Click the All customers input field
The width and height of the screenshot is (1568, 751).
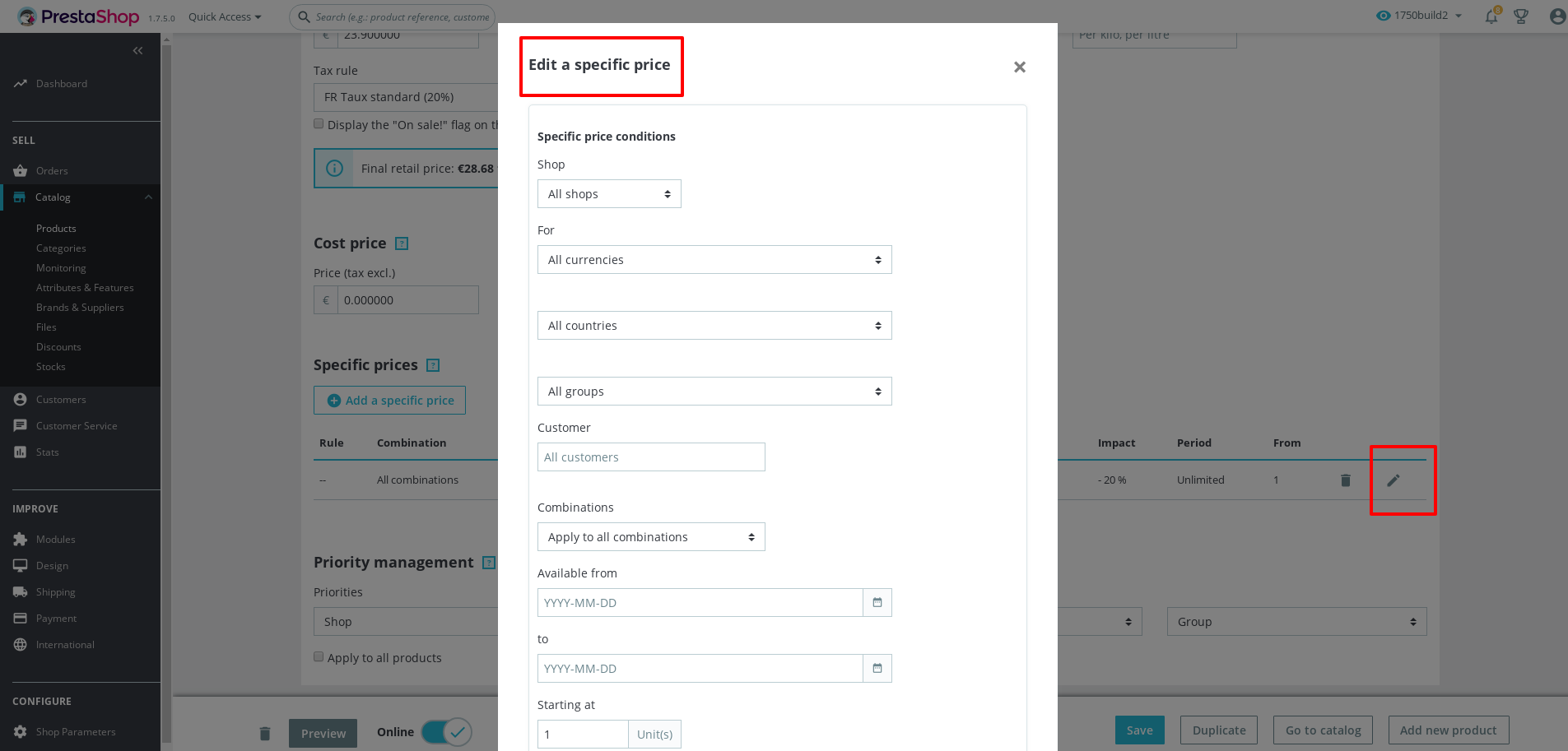650,457
